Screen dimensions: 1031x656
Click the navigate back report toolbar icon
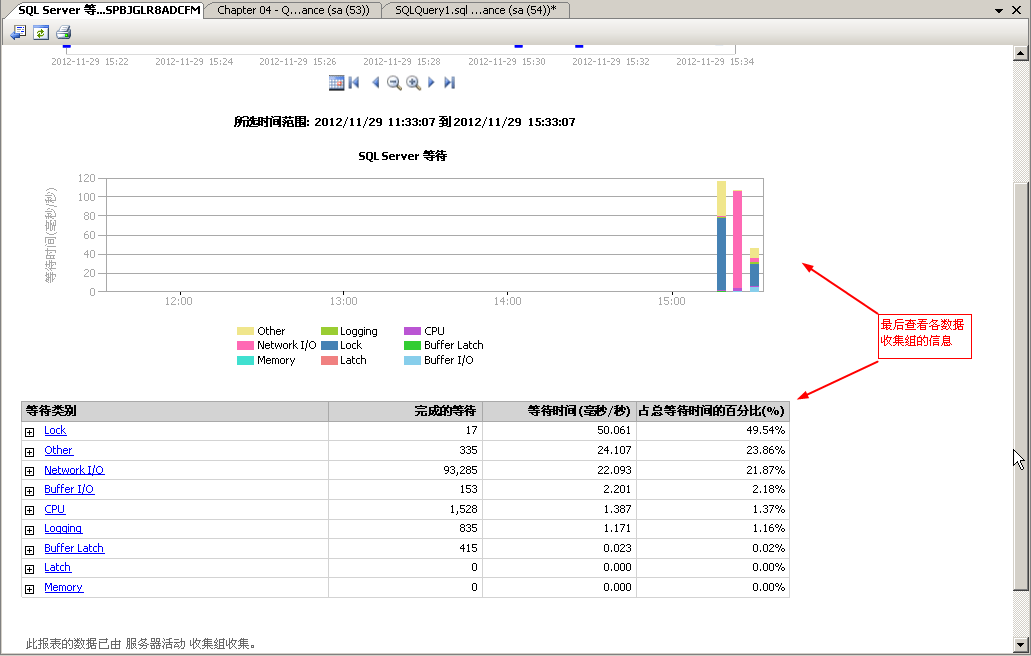click(x=18, y=32)
